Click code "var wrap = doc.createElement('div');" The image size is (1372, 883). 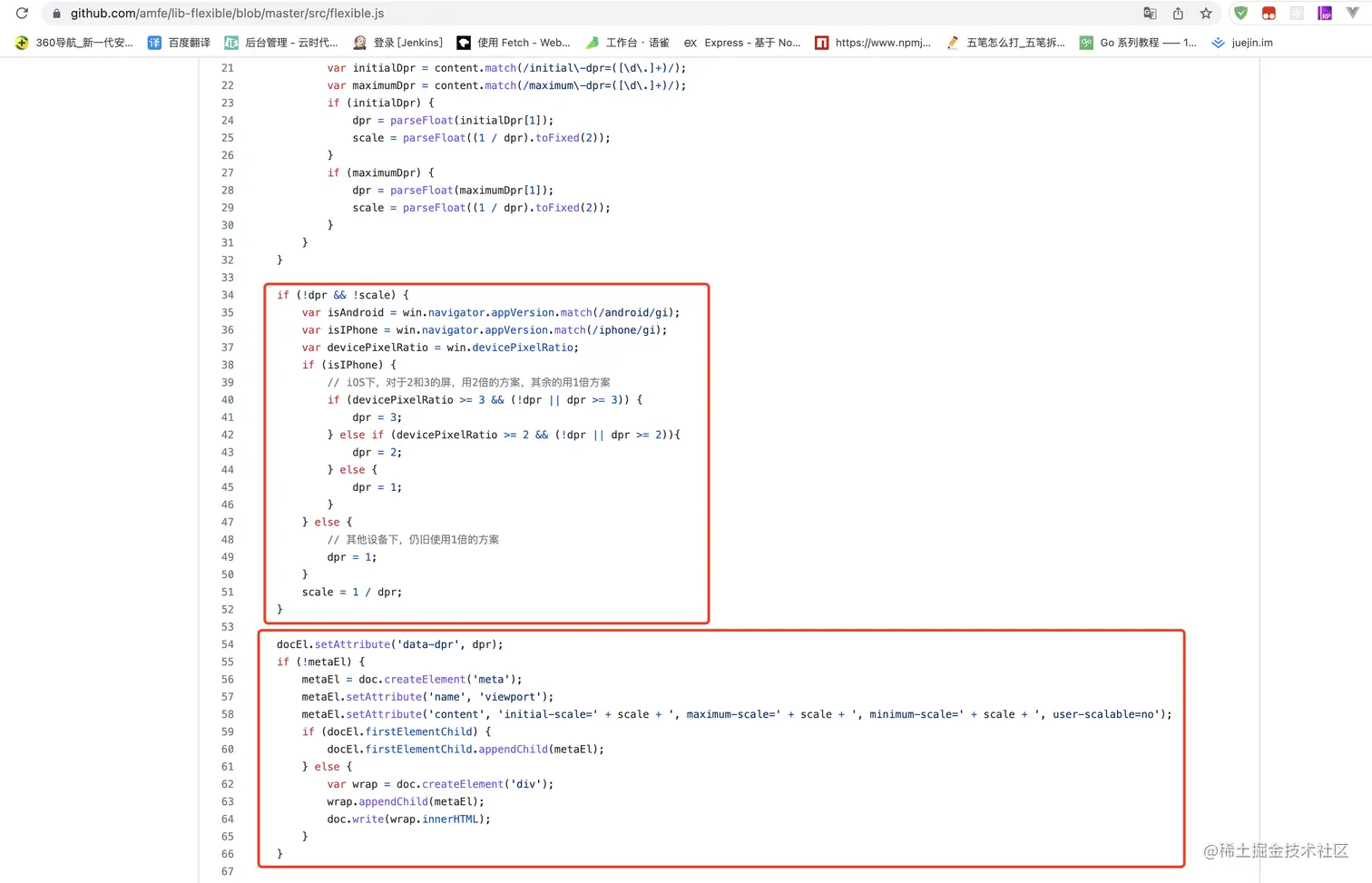440,784
